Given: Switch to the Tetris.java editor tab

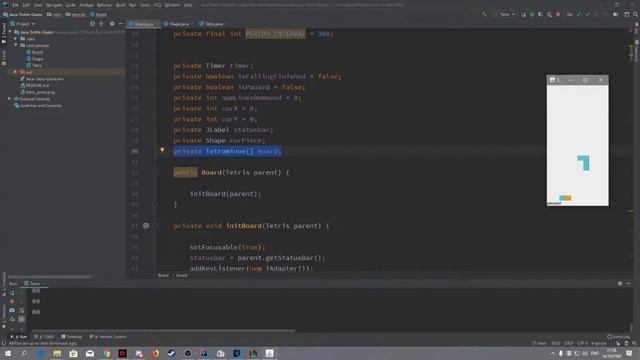Looking at the screenshot, I should [211, 24].
